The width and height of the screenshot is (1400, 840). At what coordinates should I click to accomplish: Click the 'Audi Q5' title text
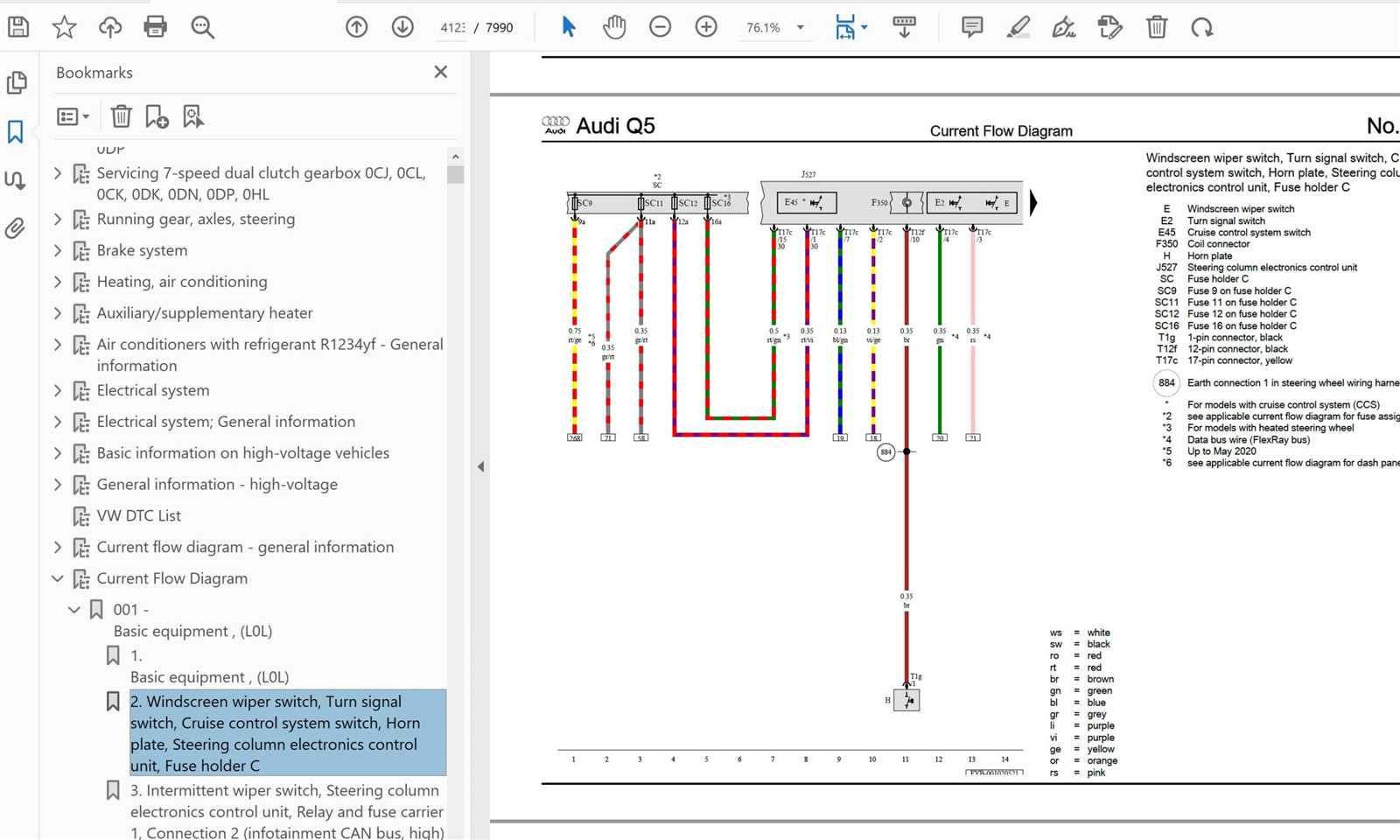(x=615, y=126)
